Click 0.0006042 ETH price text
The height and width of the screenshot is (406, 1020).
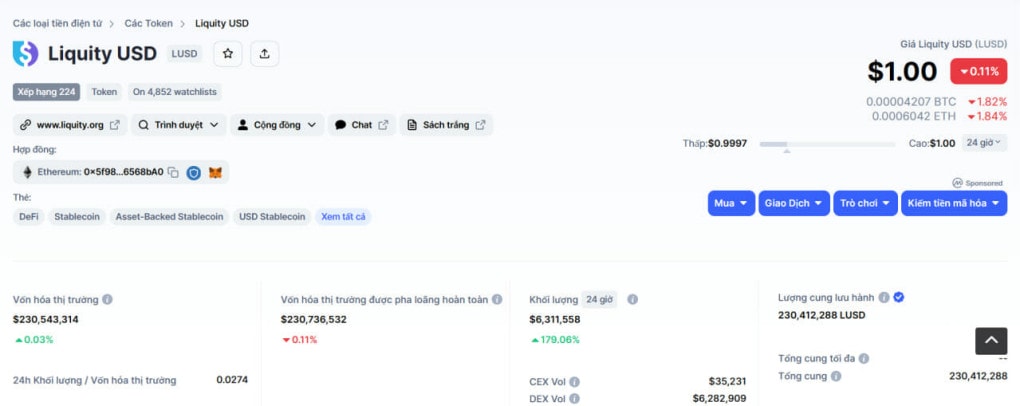coord(914,116)
